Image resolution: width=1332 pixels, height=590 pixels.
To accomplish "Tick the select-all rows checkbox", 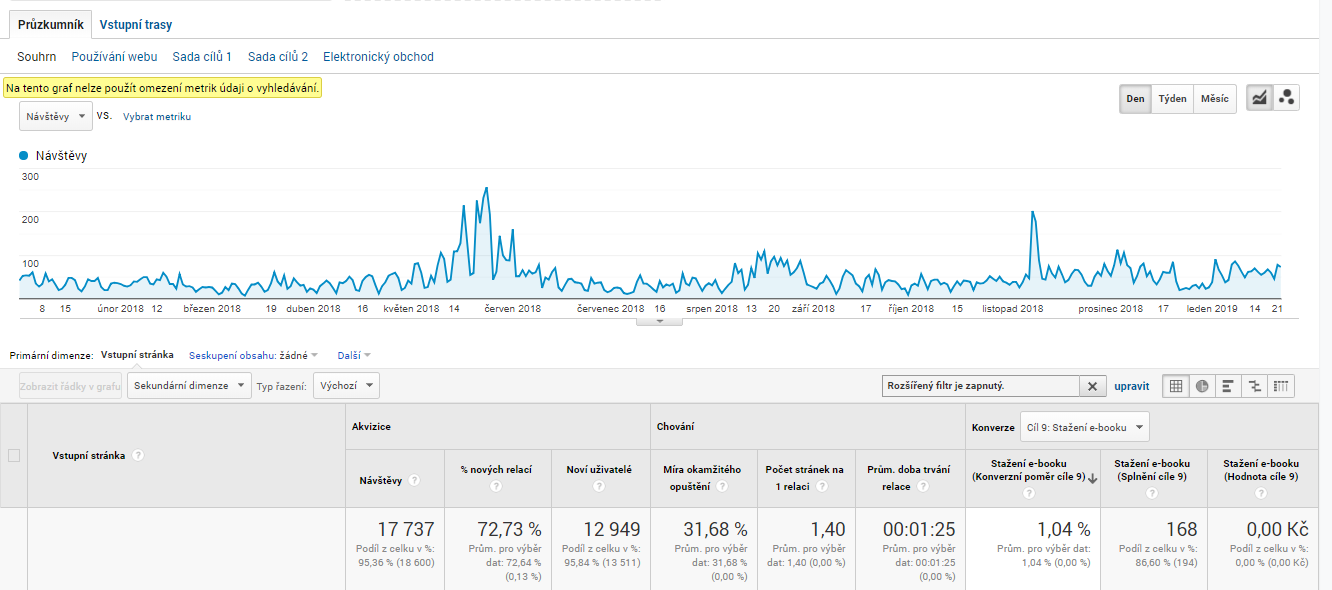I will (x=14, y=456).
